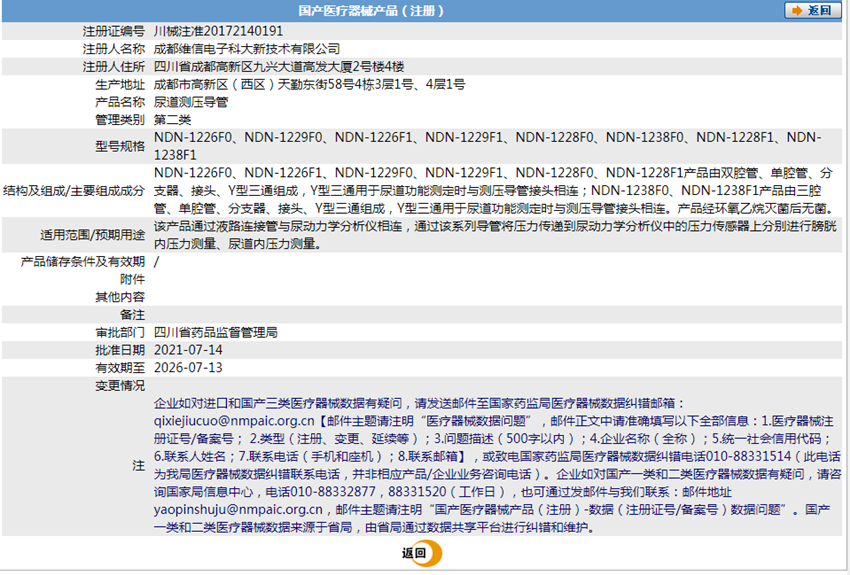
Task: Click the 注册证编号 label
Action: [x=114, y=31]
